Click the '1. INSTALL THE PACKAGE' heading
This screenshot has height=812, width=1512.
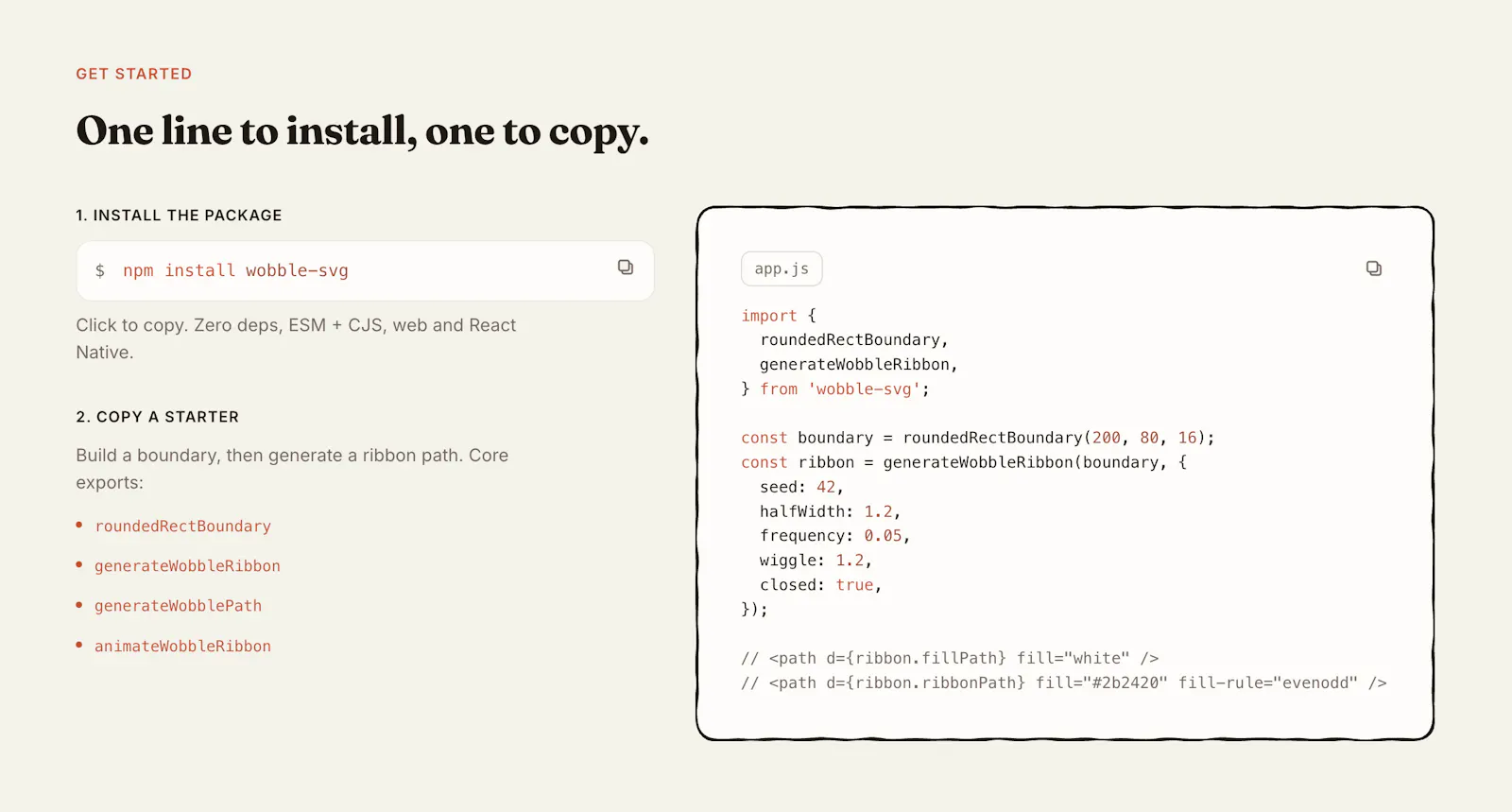(x=179, y=216)
